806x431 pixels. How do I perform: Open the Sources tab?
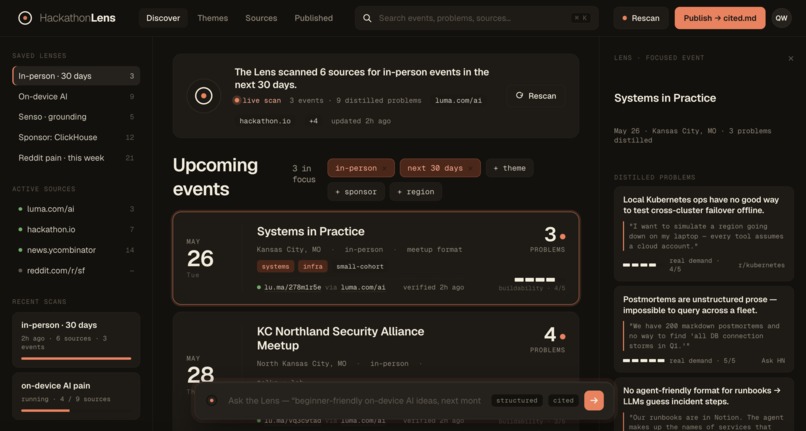[261, 18]
